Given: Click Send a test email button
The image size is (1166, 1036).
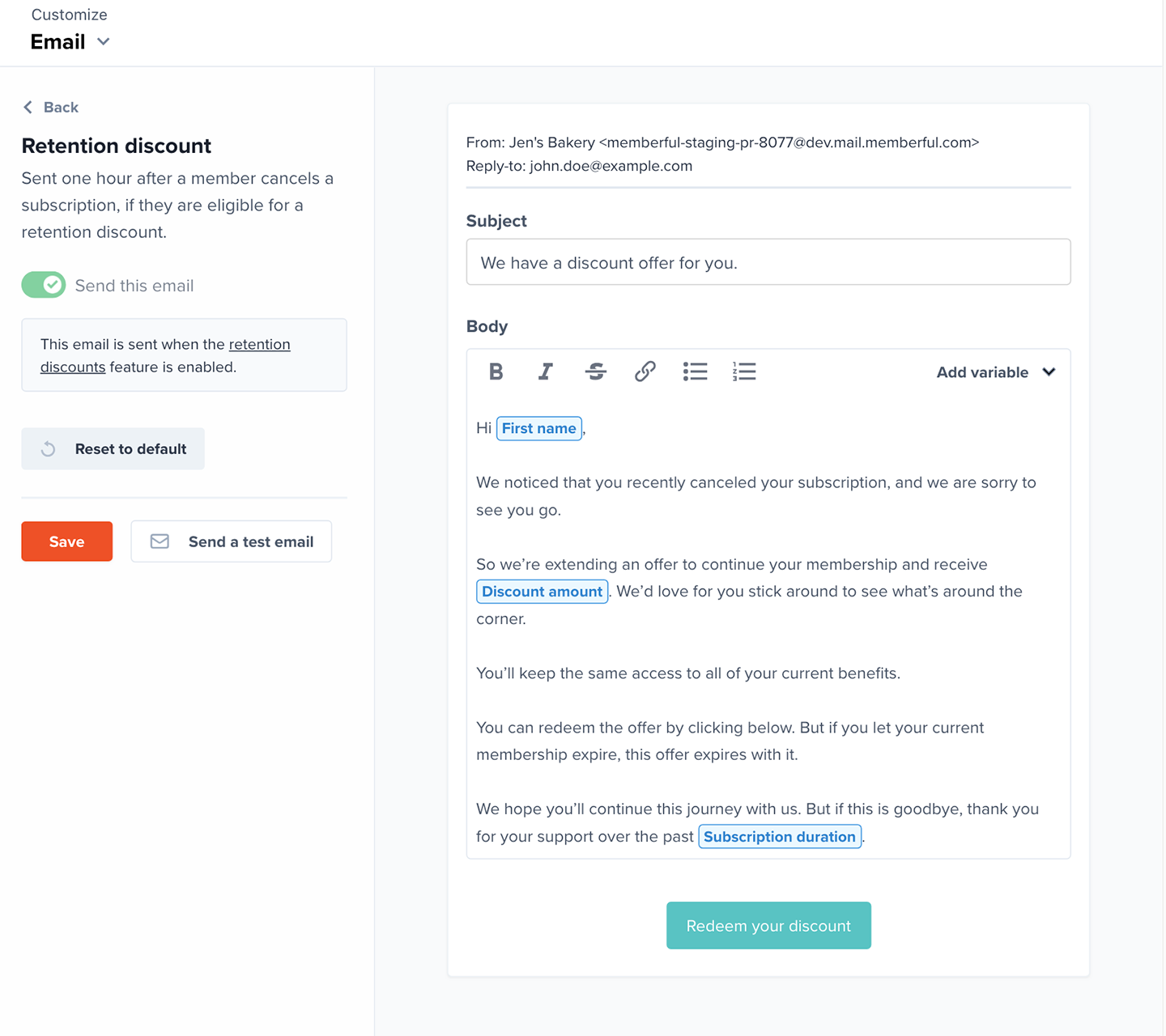Looking at the screenshot, I should (232, 541).
